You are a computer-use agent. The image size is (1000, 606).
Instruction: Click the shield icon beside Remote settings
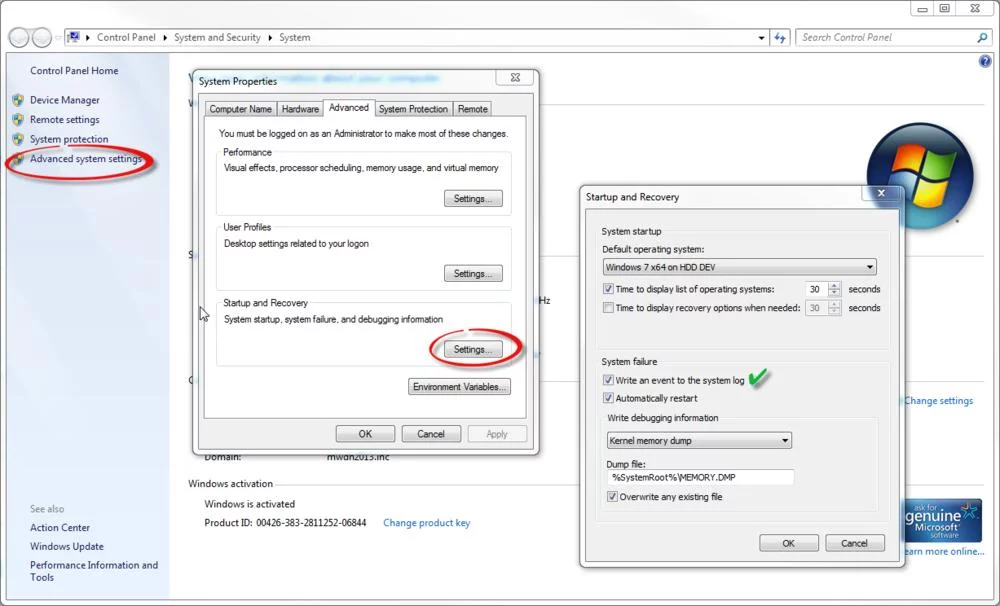click(18, 119)
